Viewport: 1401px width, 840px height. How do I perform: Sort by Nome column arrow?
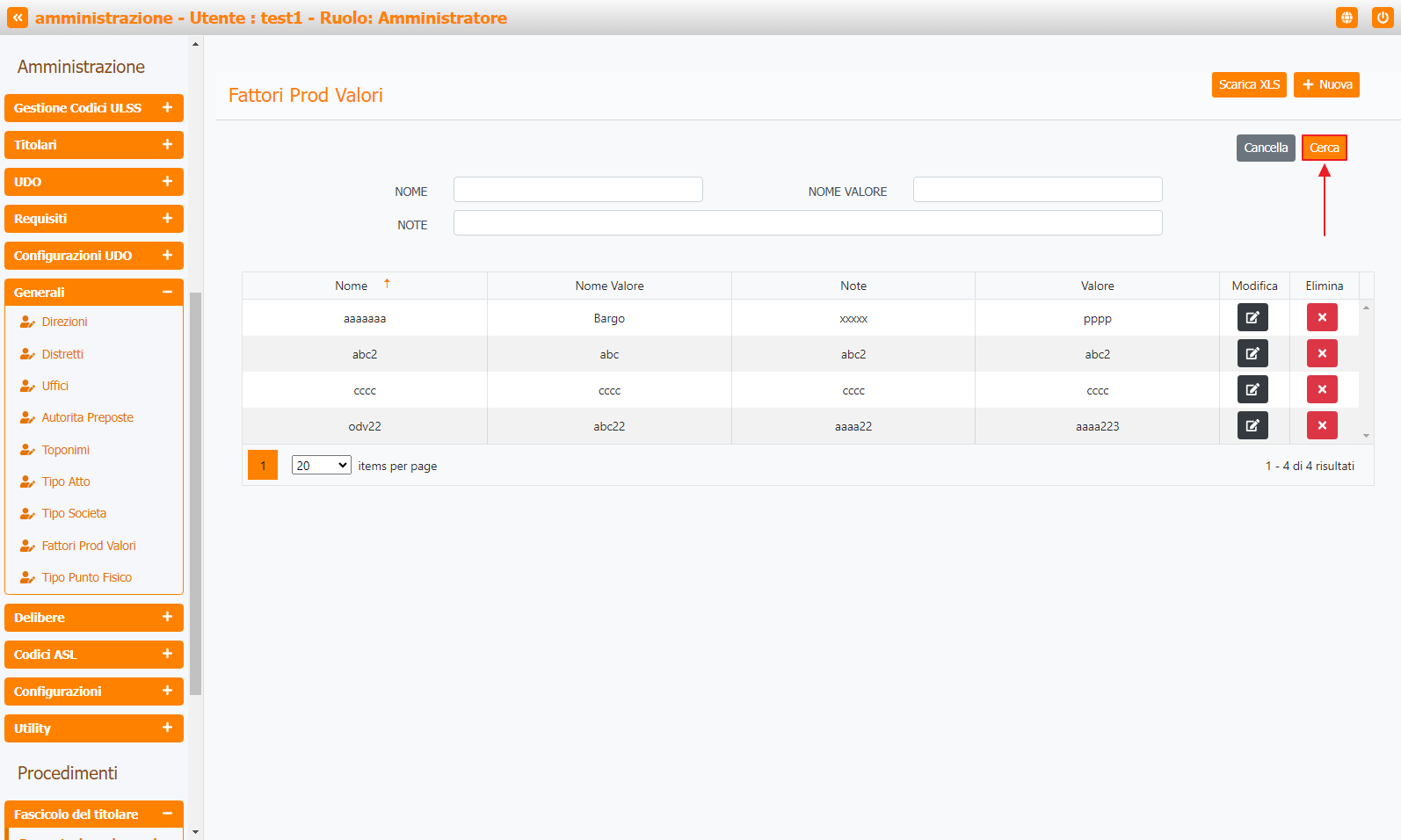pyautogui.click(x=387, y=284)
